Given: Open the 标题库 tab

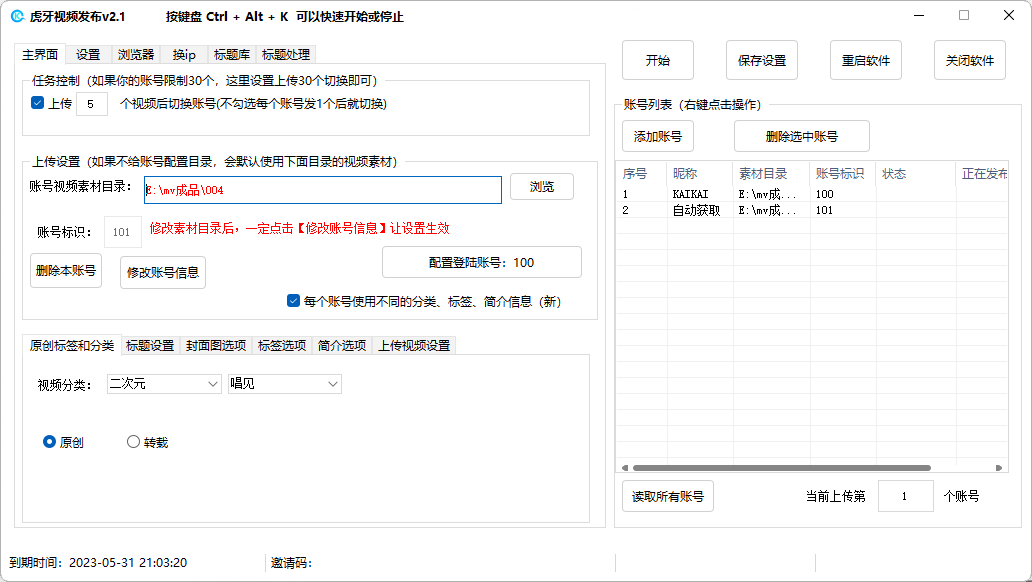Looking at the screenshot, I should [x=231, y=54].
